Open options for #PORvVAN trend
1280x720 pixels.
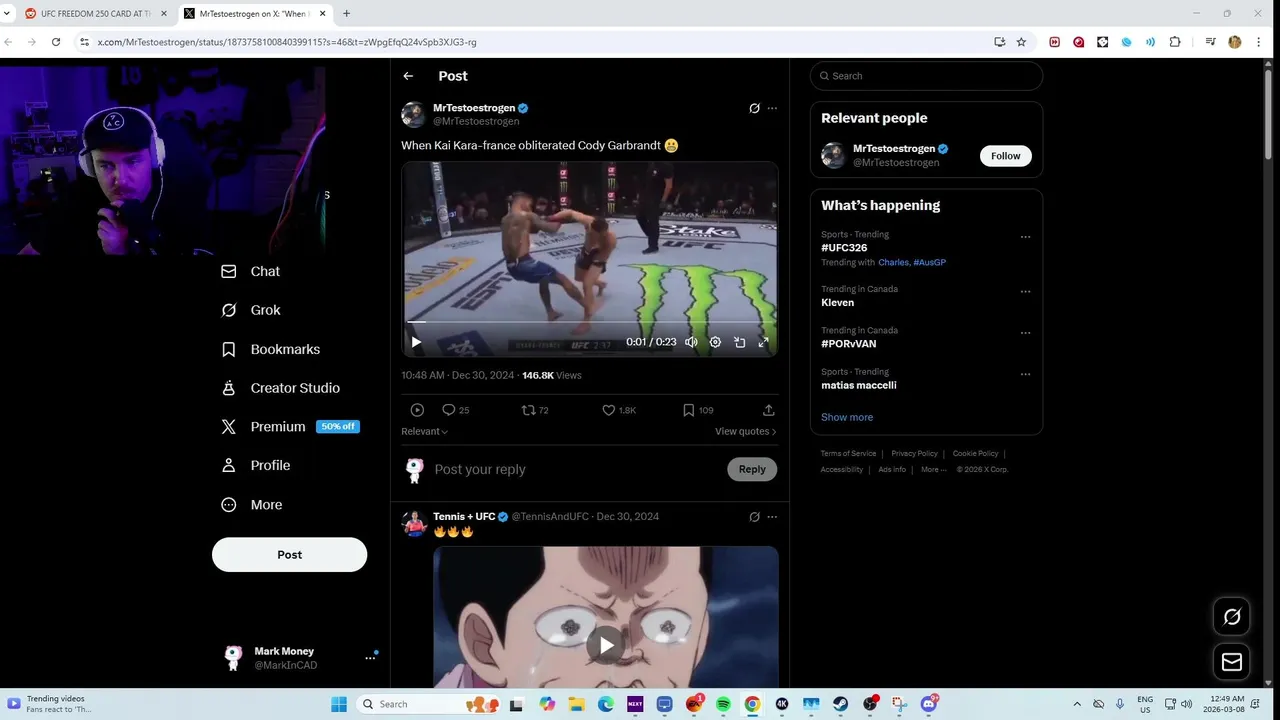pos(1025,333)
